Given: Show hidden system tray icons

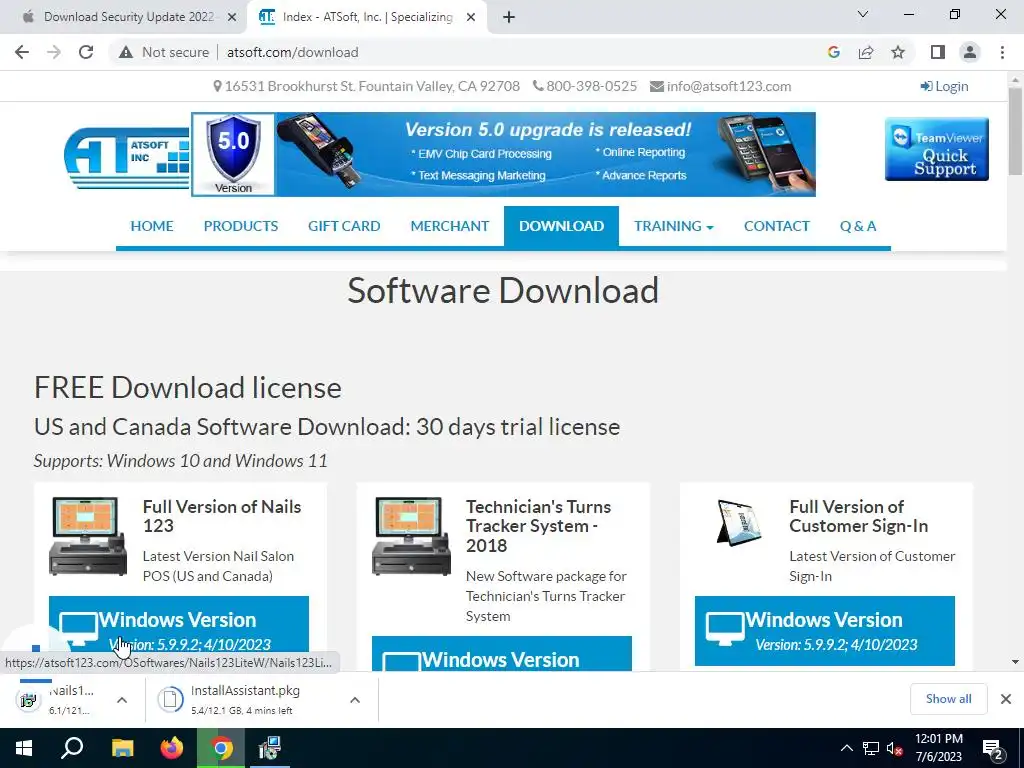Looking at the screenshot, I should click(x=846, y=748).
